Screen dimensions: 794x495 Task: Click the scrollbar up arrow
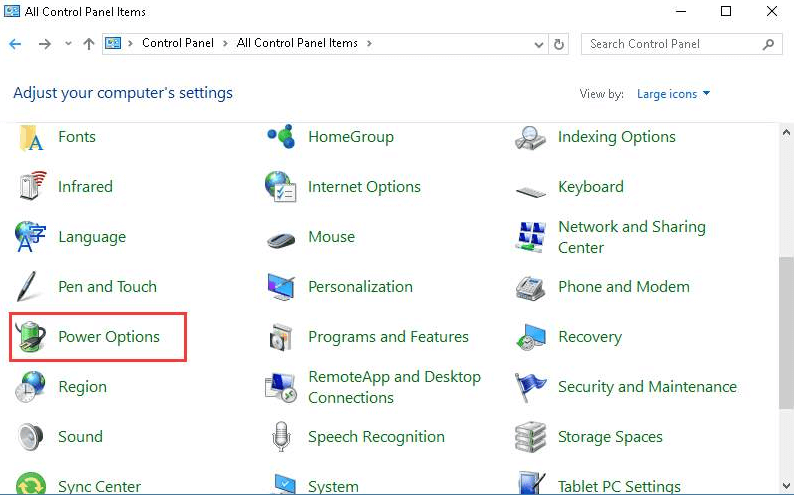(786, 133)
